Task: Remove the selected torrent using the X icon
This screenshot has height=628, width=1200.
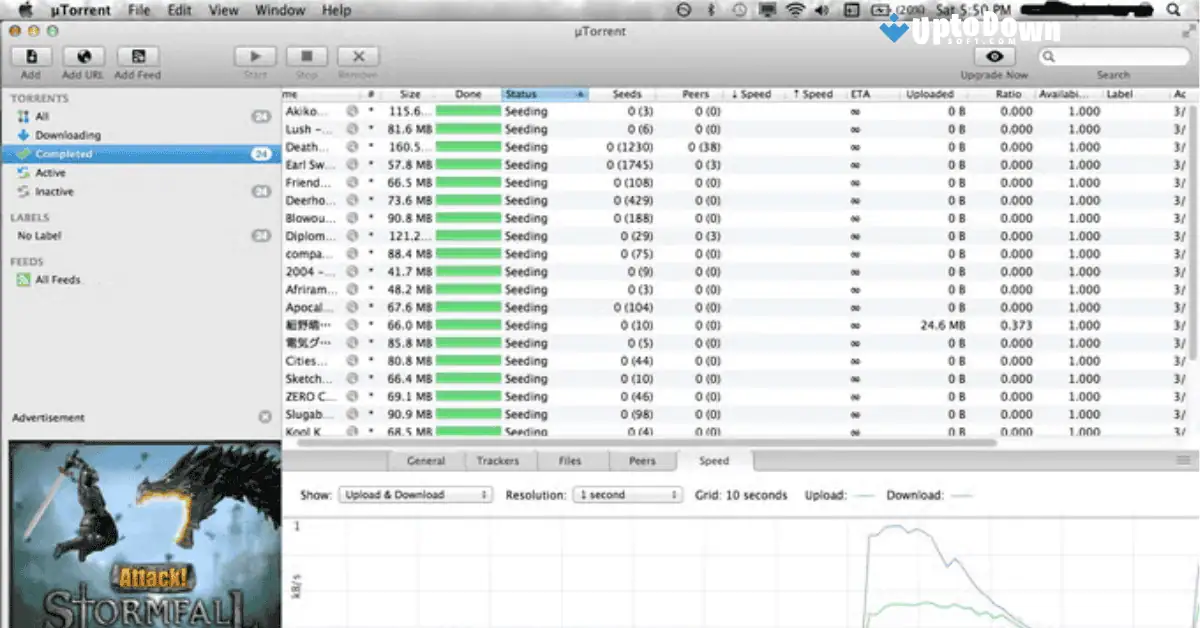Action: click(x=358, y=56)
